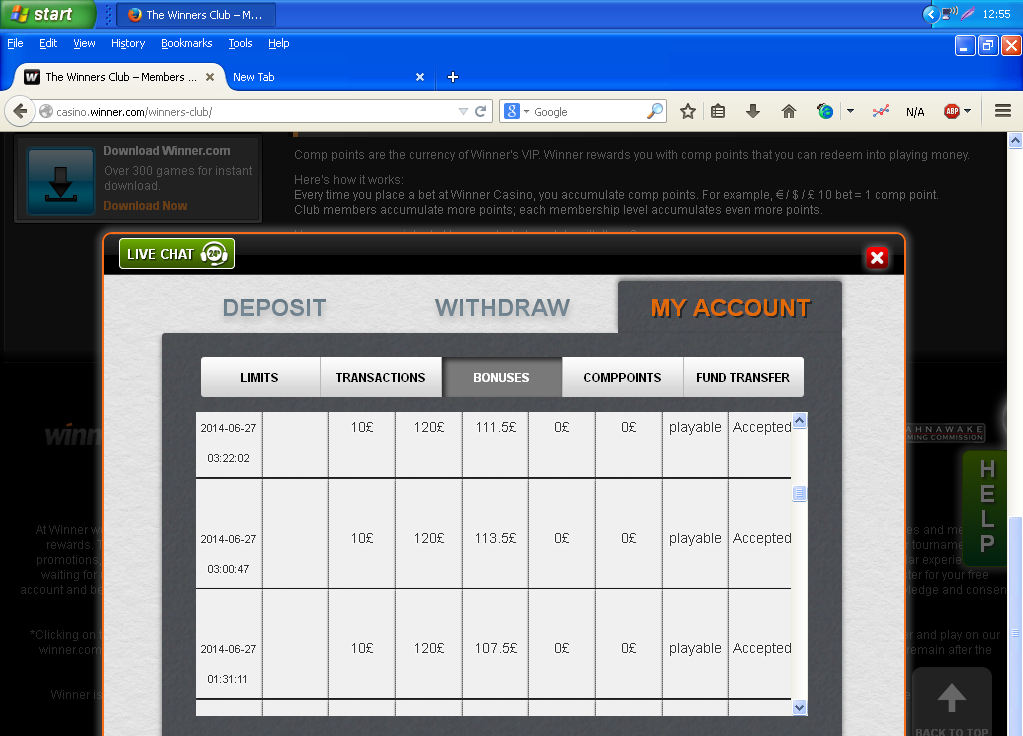Click the chart graph extension icon
This screenshot has height=736, width=1023.
(881, 112)
